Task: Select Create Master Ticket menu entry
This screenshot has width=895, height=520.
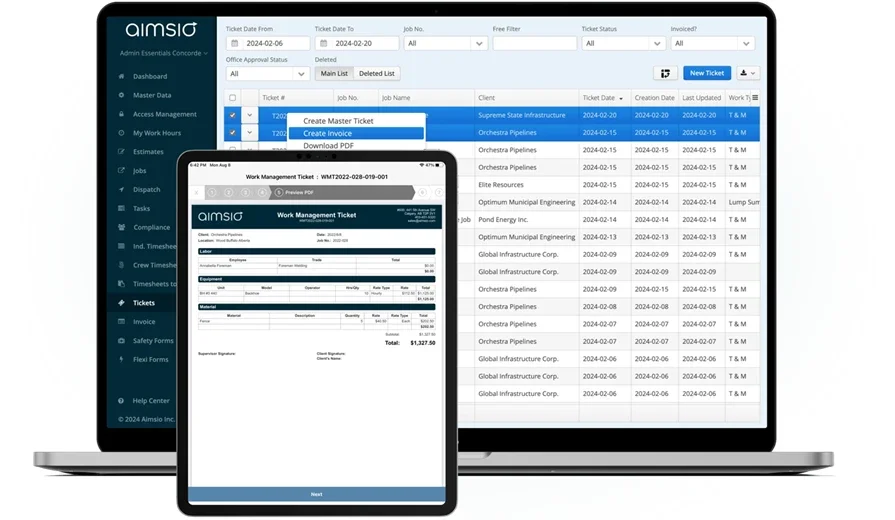Action: pyautogui.click(x=338, y=121)
